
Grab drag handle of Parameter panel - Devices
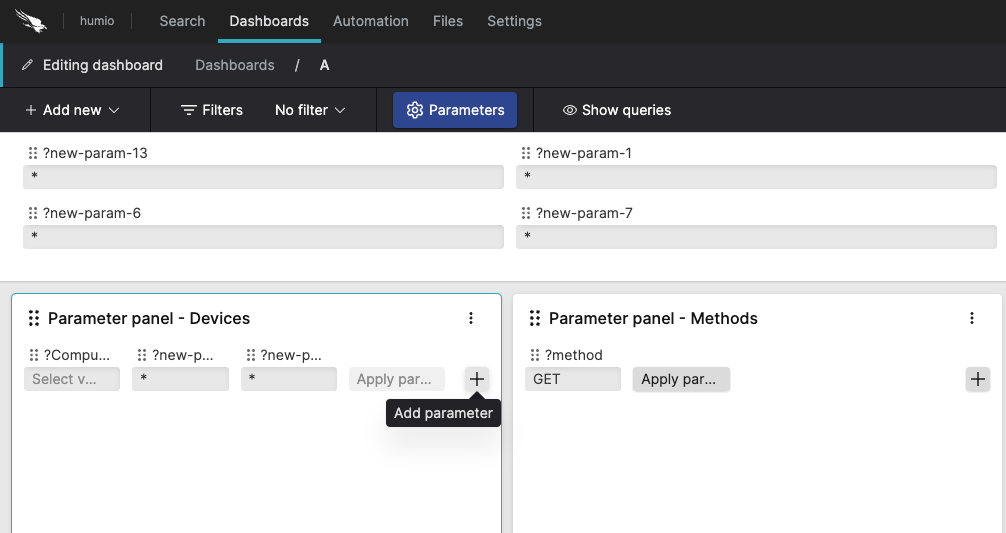coord(33,318)
